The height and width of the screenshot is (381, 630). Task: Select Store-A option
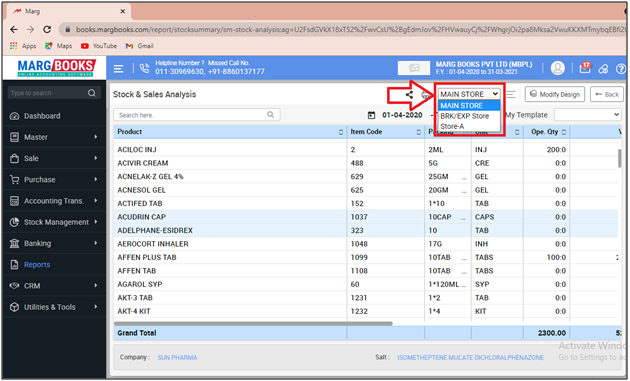[x=469, y=127]
